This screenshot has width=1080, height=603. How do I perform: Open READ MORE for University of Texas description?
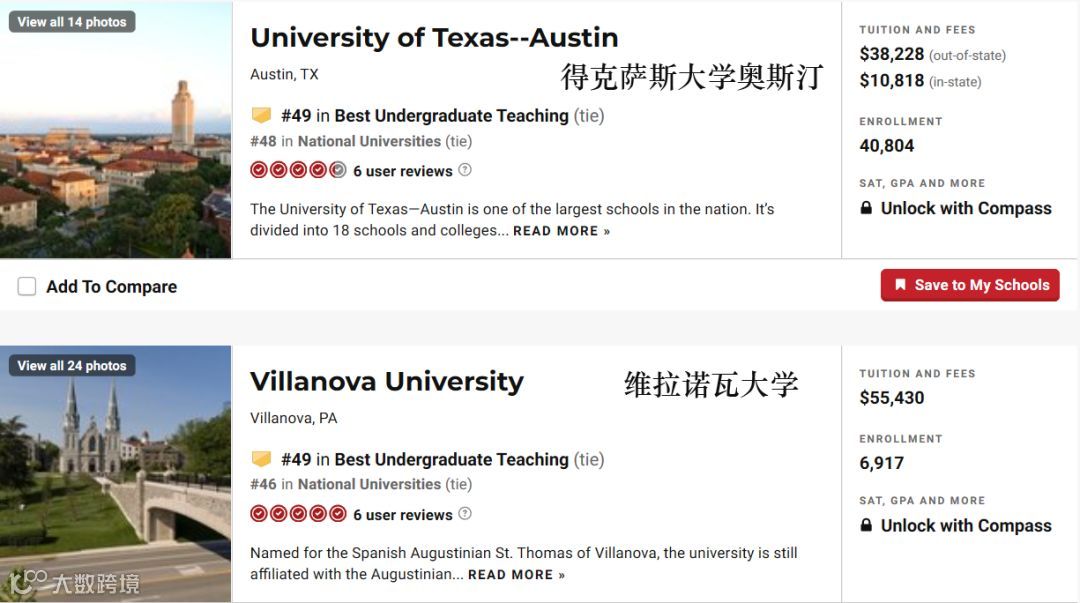561,231
